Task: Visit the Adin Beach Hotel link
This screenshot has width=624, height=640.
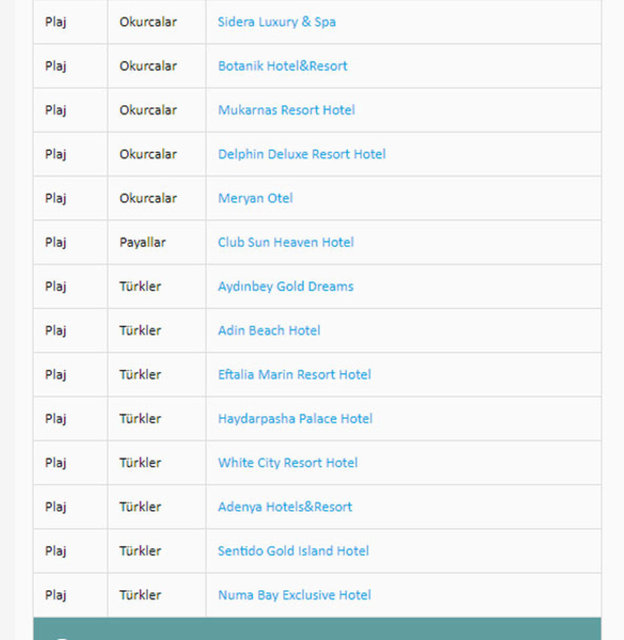Action: tap(269, 330)
